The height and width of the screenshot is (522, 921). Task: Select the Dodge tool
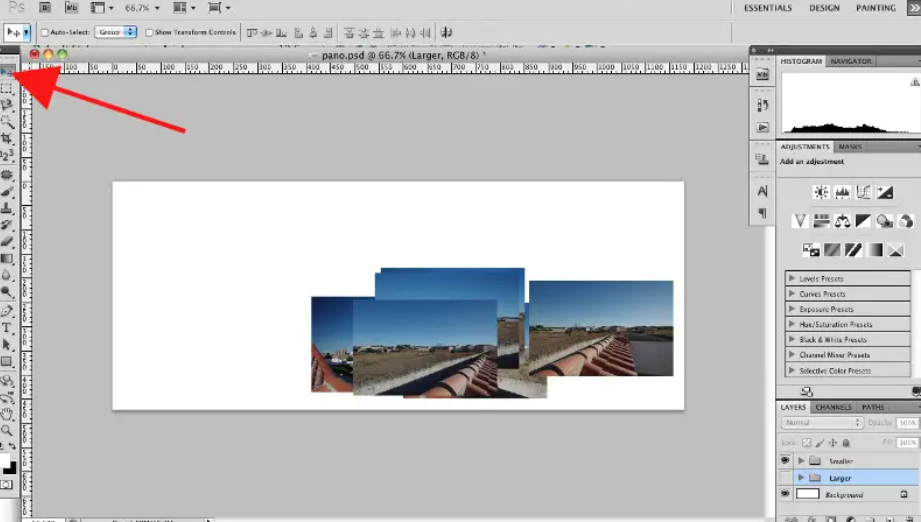[x=6, y=292]
